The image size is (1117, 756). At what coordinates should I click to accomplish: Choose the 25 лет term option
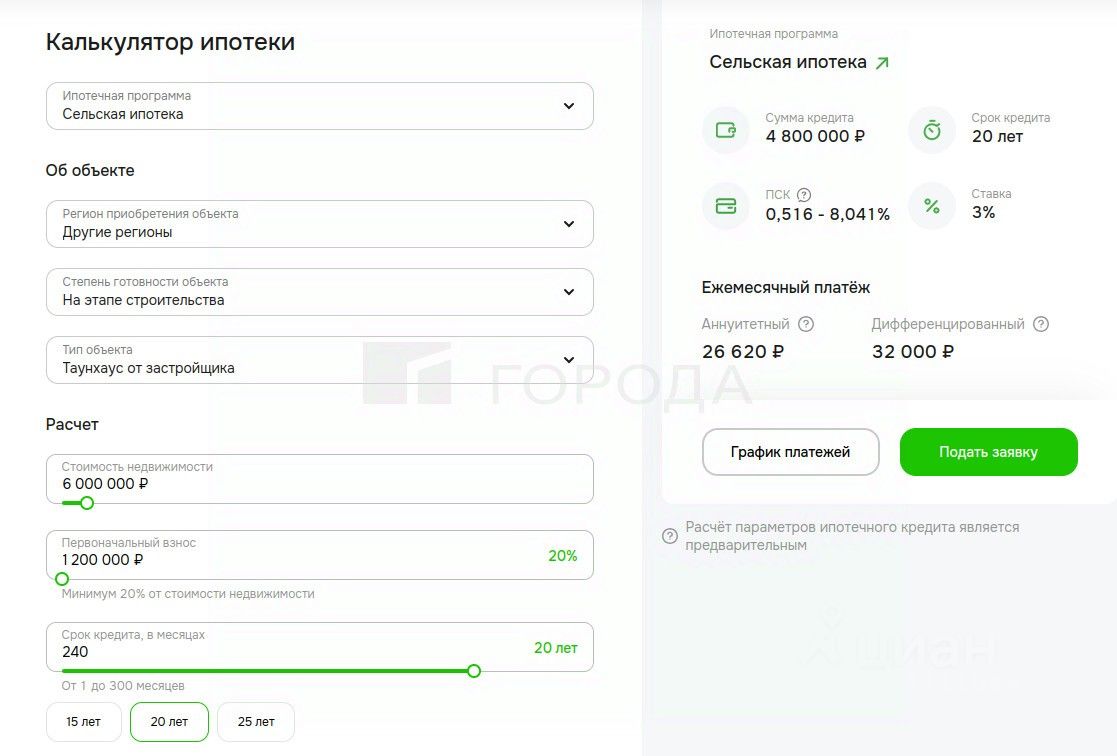pyautogui.click(x=256, y=722)
